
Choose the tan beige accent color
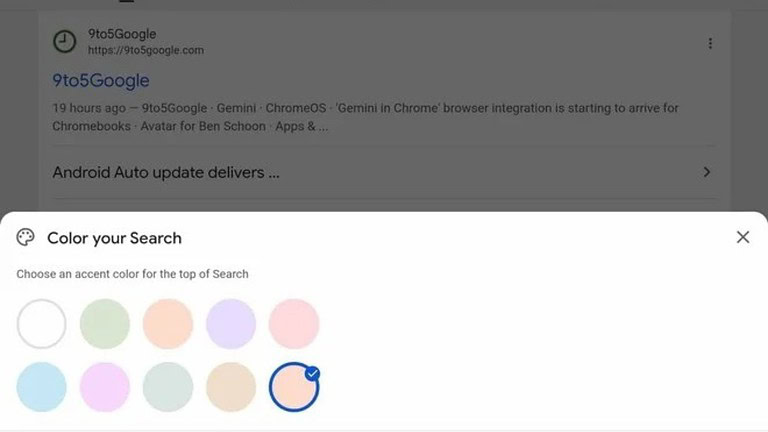point(231,387)
